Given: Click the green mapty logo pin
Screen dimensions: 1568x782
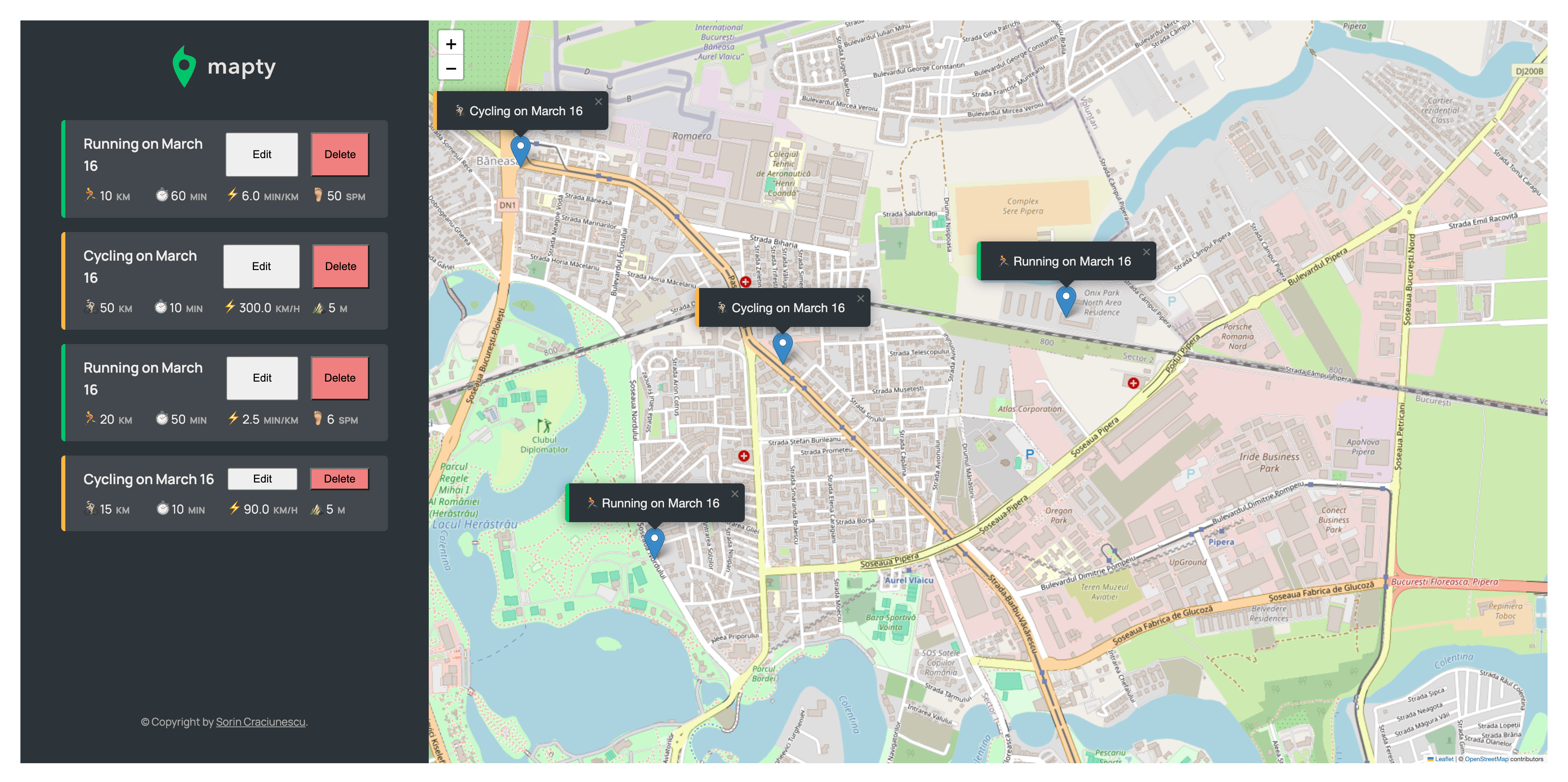Looking at the screenshot, I should tap(184, 66).
